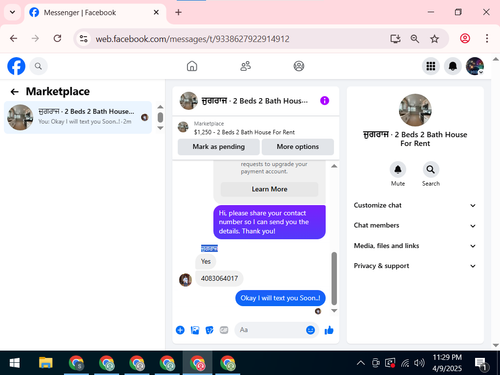Click the chat scroll up arrow
Screen dimensions: 500x375
(334, 166)
